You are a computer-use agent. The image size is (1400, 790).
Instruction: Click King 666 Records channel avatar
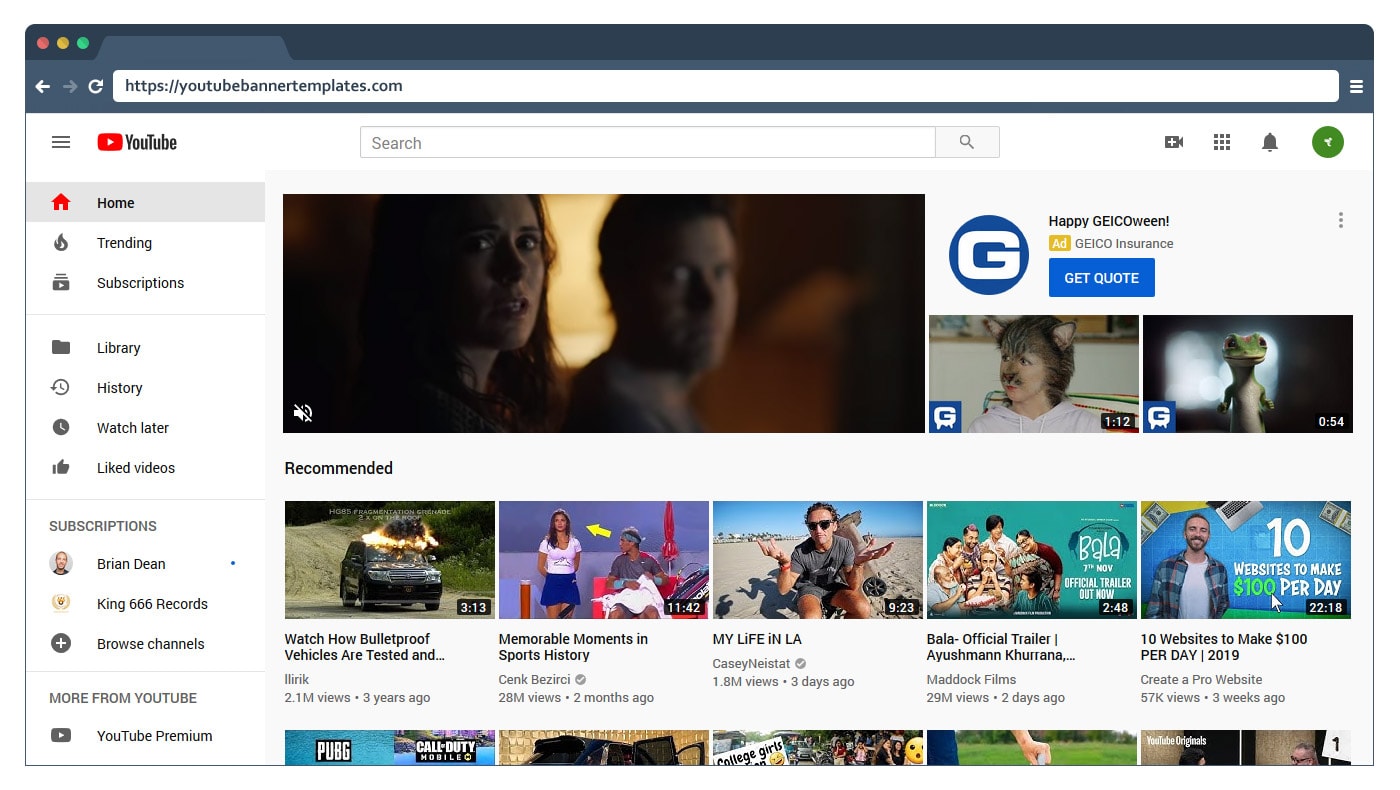tap(61, 603)
